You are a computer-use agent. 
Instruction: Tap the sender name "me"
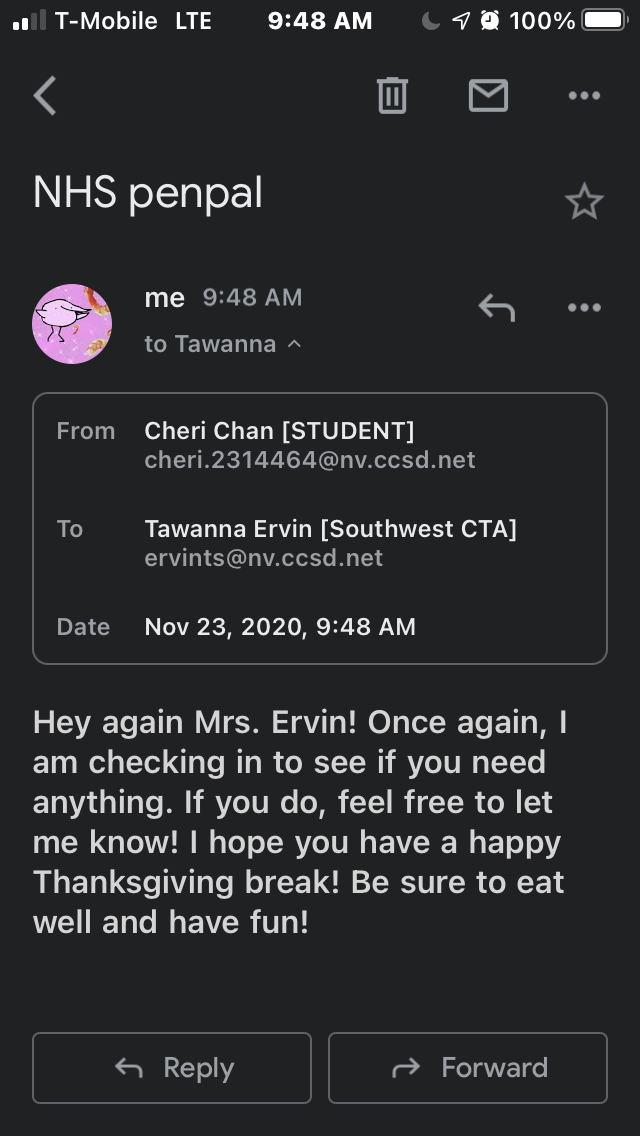165,298
